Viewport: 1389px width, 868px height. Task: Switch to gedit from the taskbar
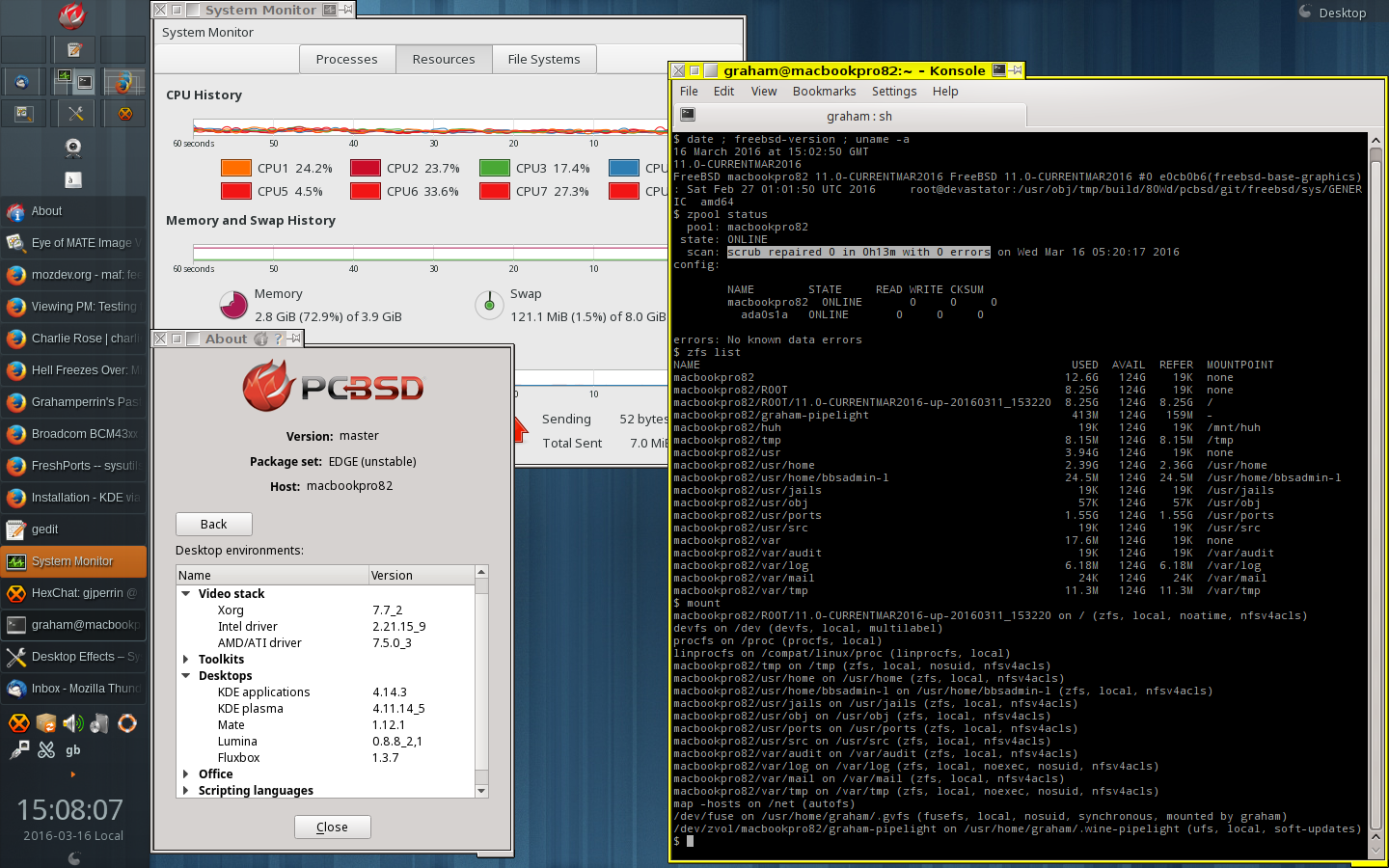(x=73, y=529)
